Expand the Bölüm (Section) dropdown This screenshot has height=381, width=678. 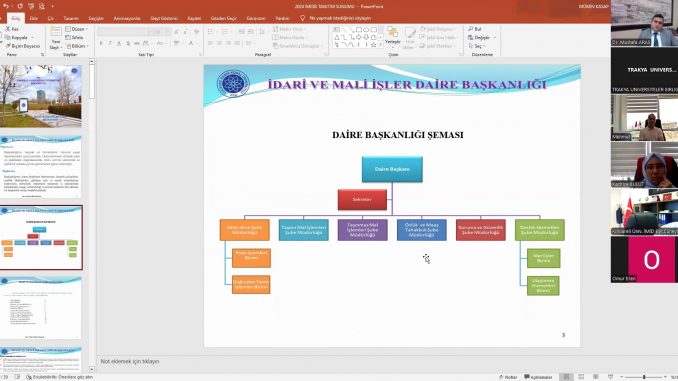point(77,46)
